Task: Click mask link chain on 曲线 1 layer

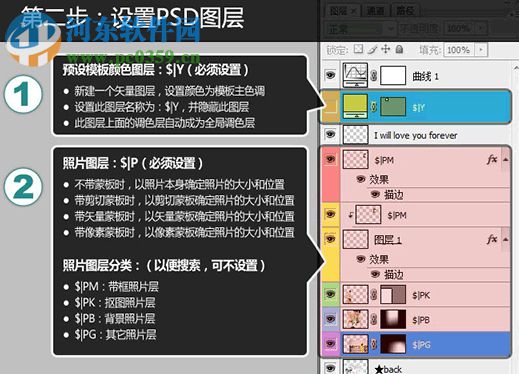Action: point(374,76)
